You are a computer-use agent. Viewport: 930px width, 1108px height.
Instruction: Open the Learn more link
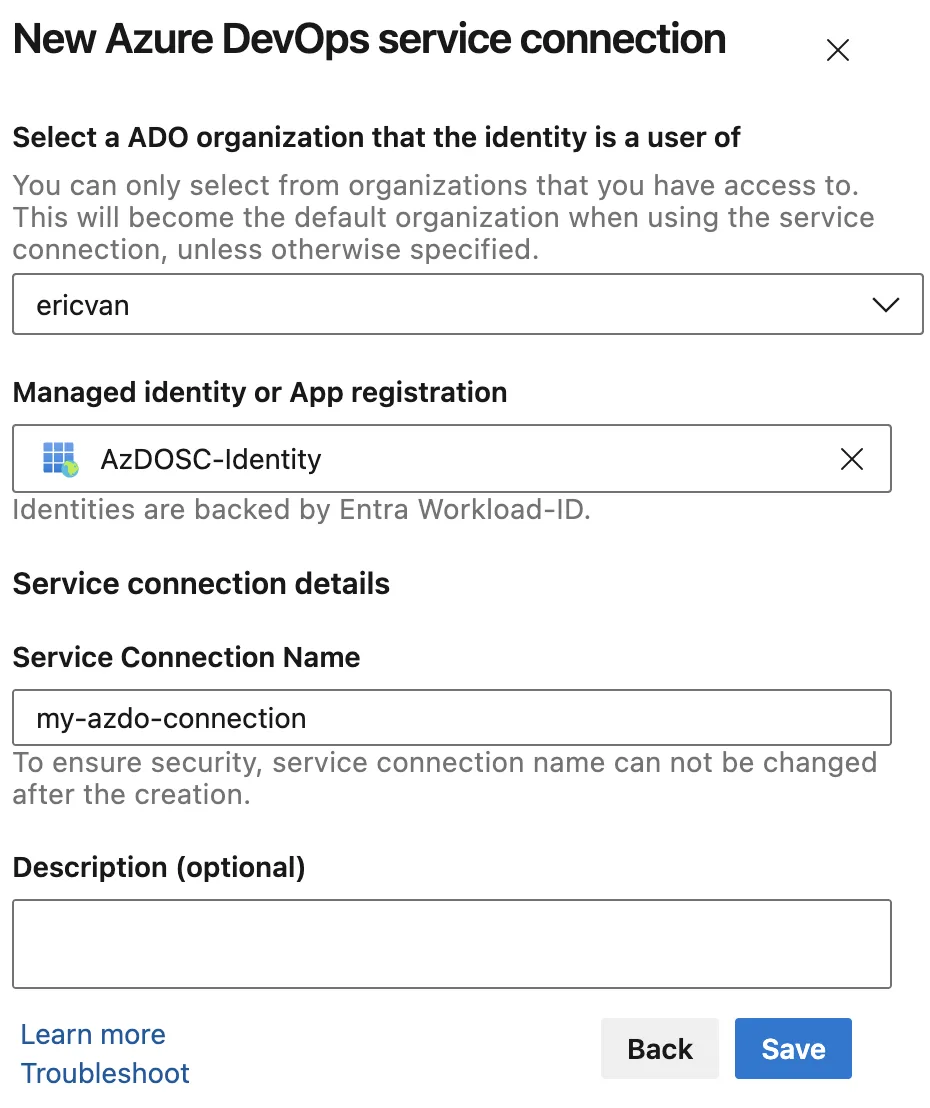pos(93,1035)
